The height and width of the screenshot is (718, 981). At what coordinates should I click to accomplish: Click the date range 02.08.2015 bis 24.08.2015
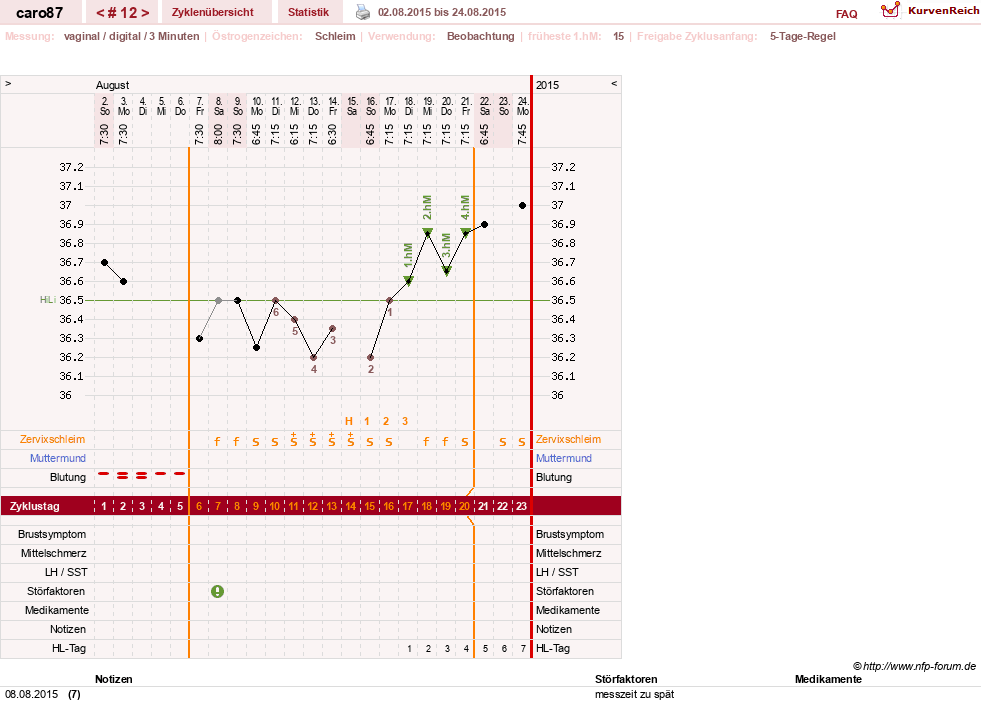[x=442, y=12]
